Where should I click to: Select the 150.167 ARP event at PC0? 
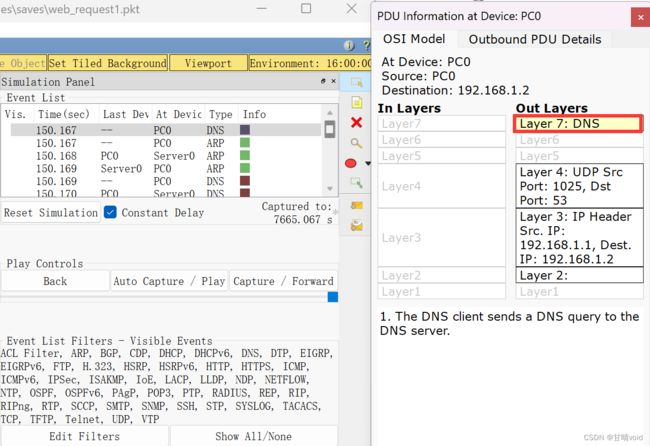click(x=166, y=143)
